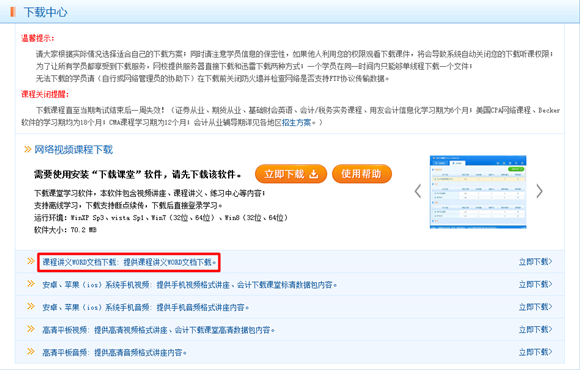Click the red 课程关闭提醒 heading
This screenshot has width=580, height=370.
click(x=45, y=94)
